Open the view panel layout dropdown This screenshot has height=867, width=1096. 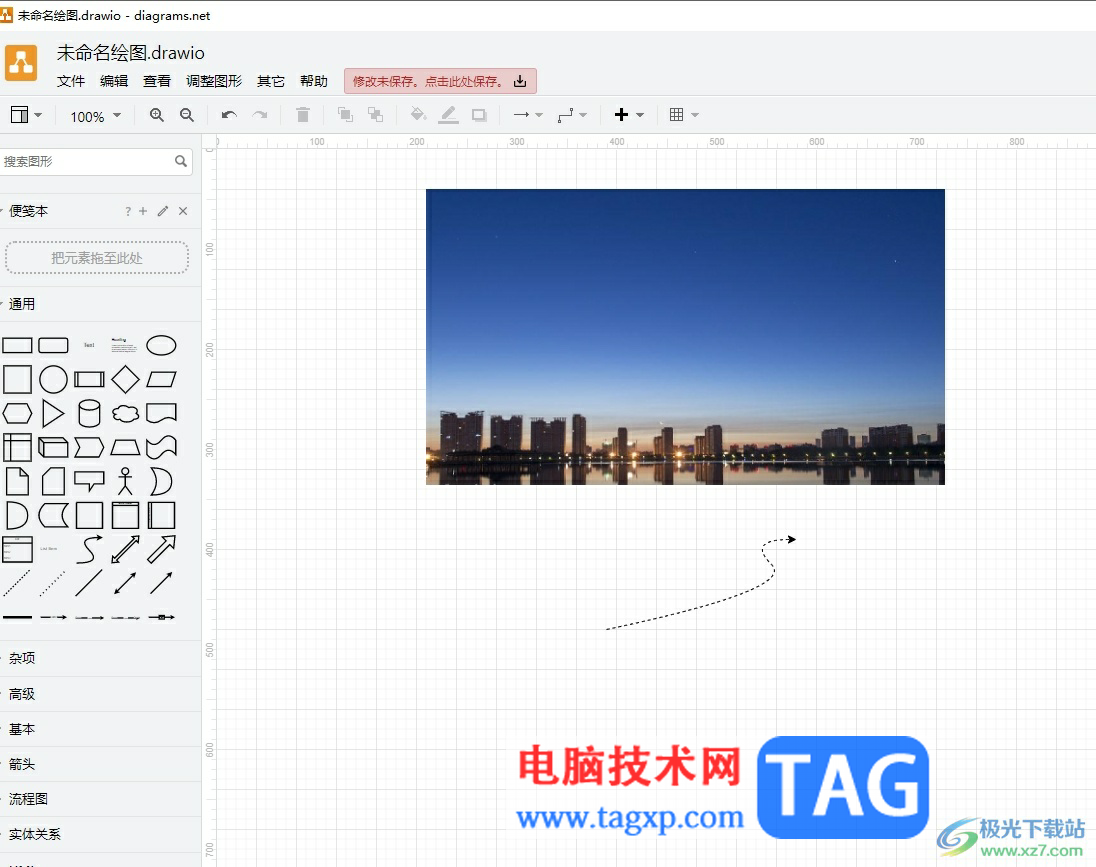[x=27, y=115]
